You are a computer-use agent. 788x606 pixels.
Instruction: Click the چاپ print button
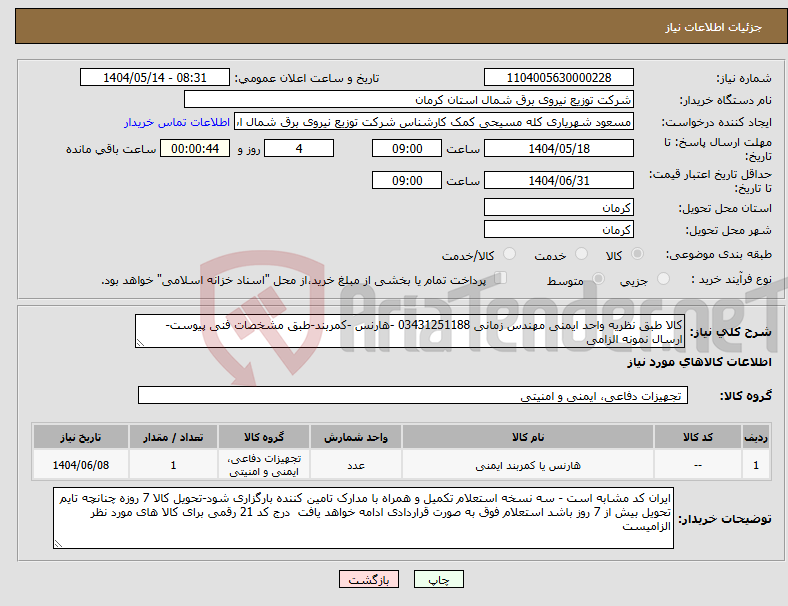pyautogui.click(x=439, y=579)
